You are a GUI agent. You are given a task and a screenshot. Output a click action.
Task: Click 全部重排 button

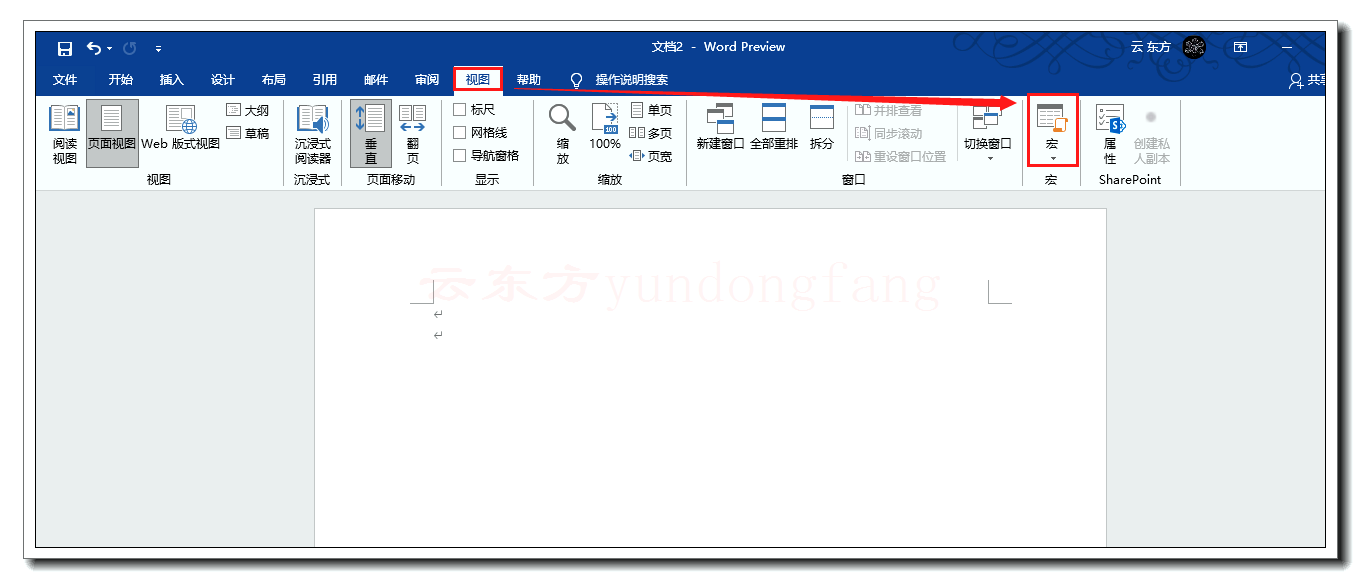coord(774,128)
